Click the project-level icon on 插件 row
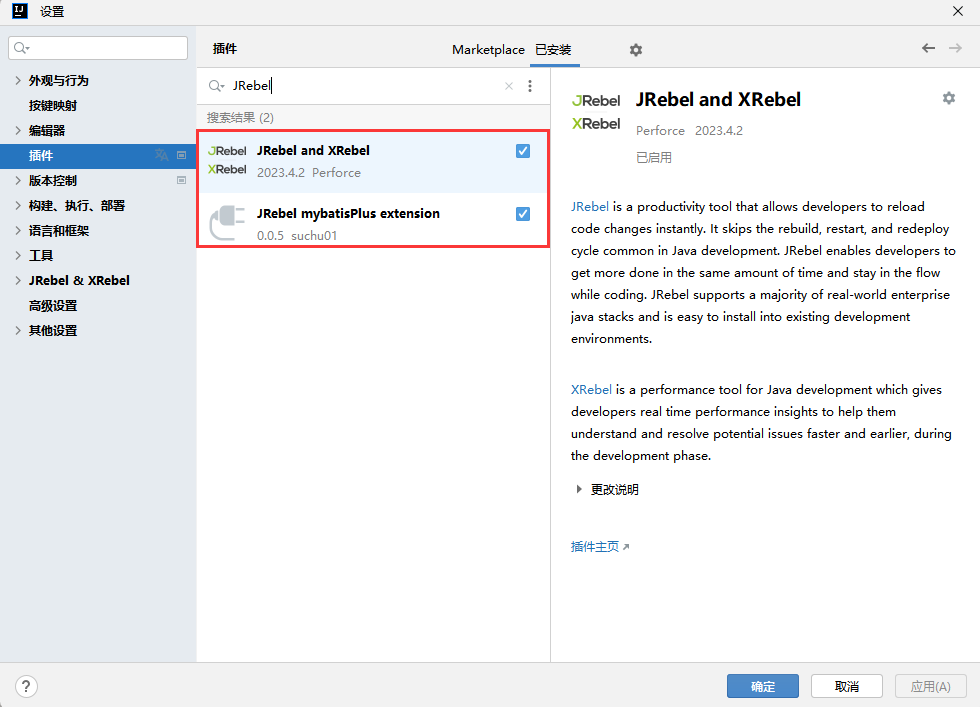This screenshot has width=980, height=707. click(x=181, y=155)
